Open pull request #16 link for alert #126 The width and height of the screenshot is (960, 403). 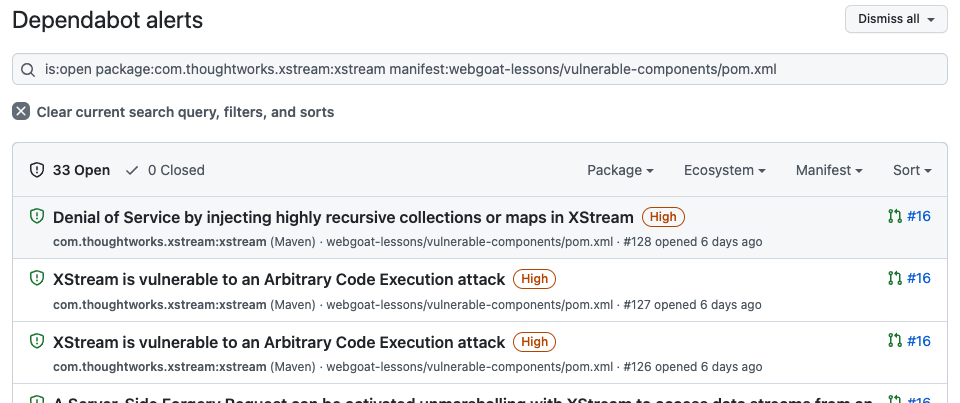[x=918, y=341]
